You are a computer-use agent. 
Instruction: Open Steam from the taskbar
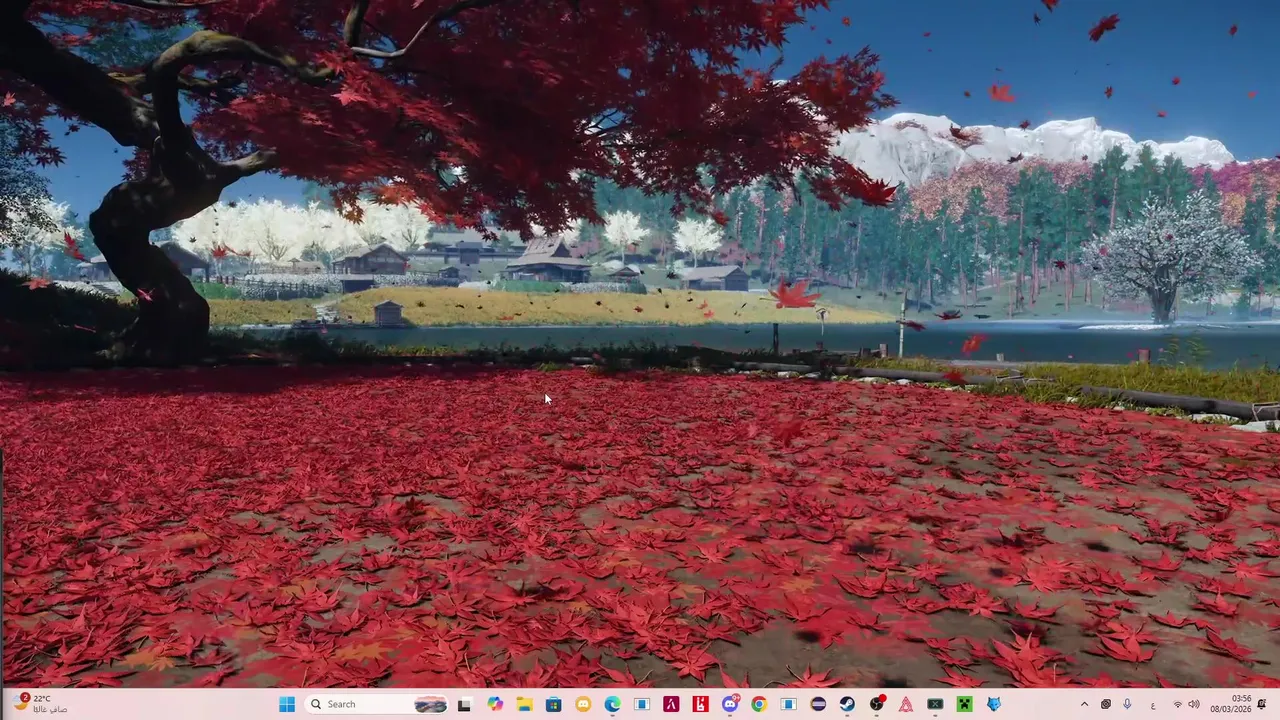tap(846, 704)
